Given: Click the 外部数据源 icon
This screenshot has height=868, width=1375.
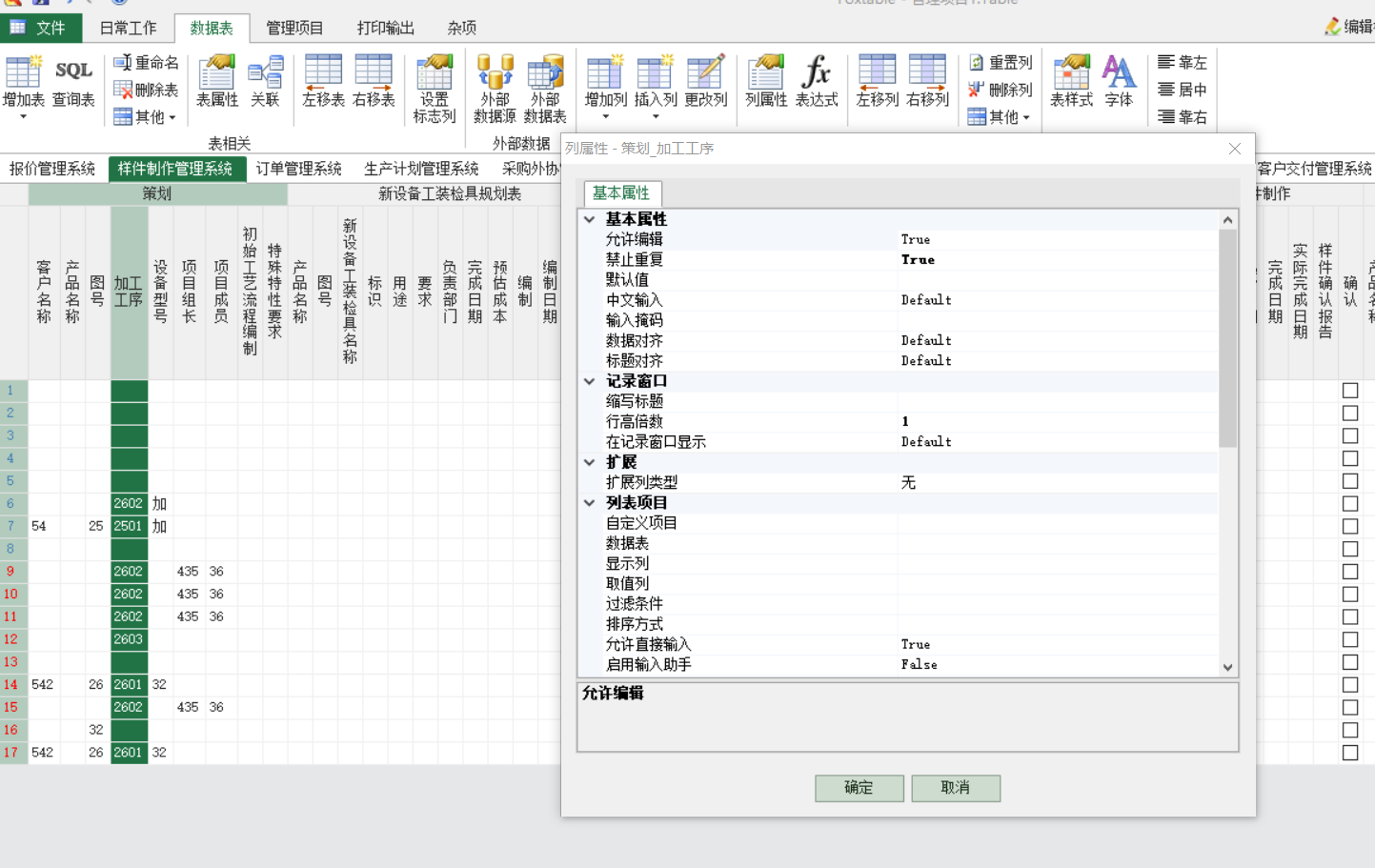Looking at the screenshot, I should point(495,90).
